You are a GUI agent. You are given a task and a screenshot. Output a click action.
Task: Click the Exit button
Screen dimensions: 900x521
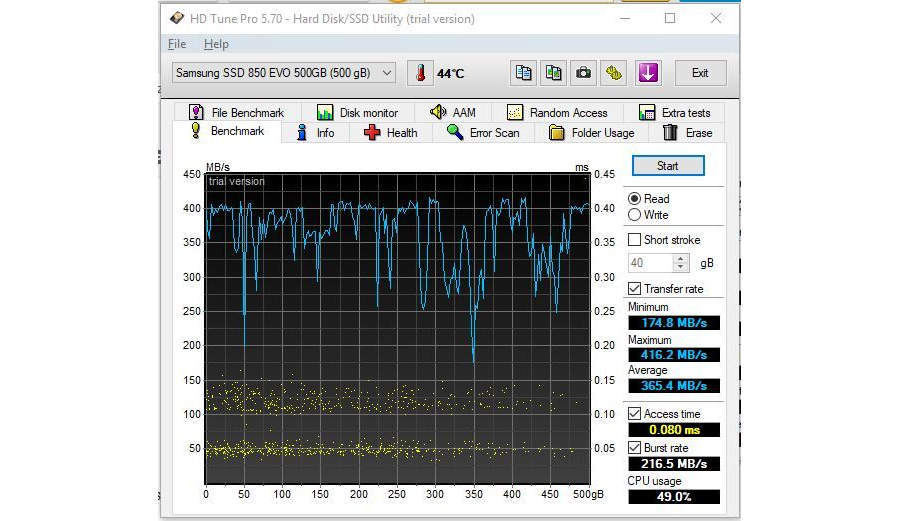[x=700, y=73]
